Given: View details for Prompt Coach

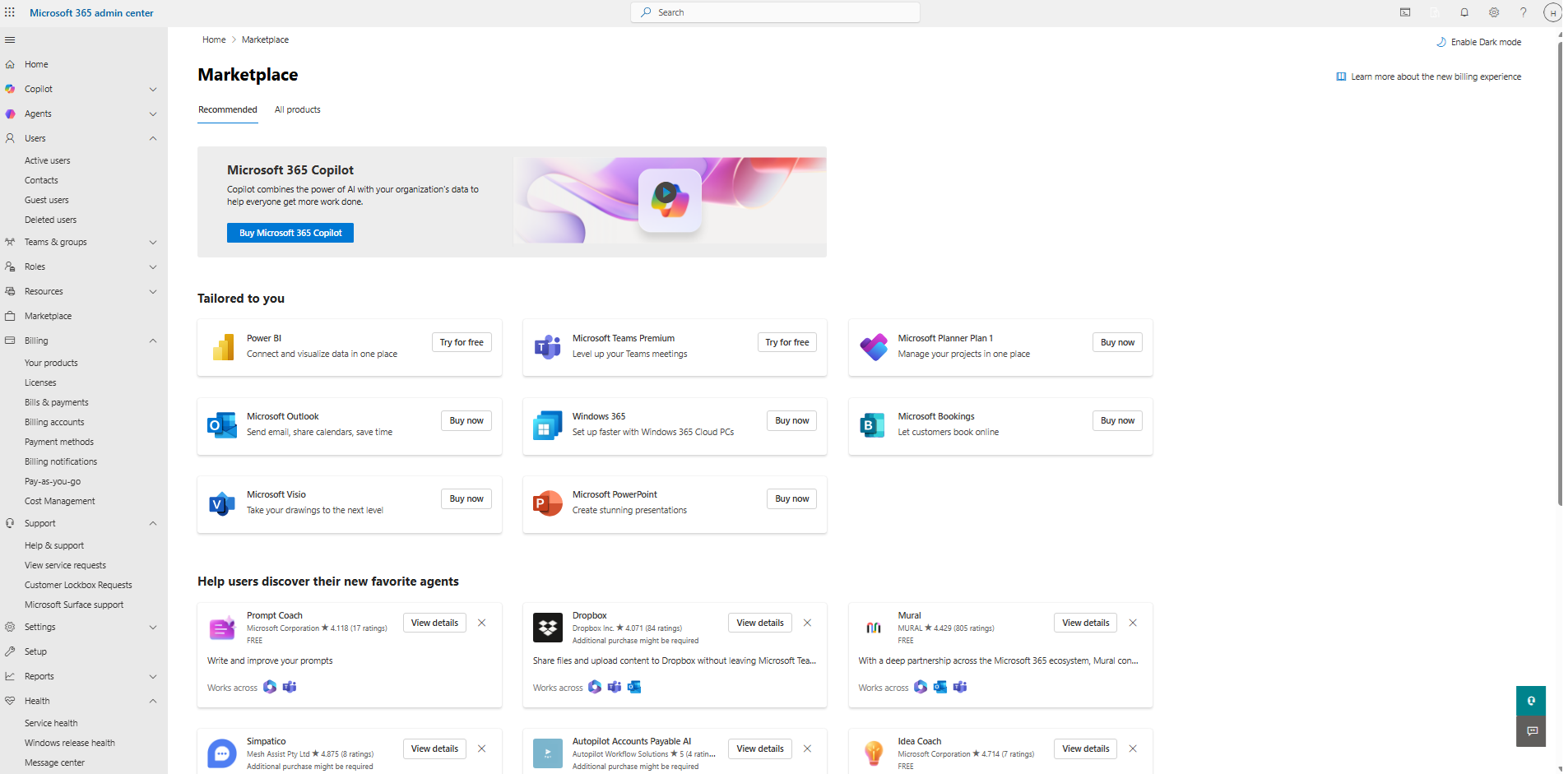Looking at the screenshot, I should coord(434,623).
